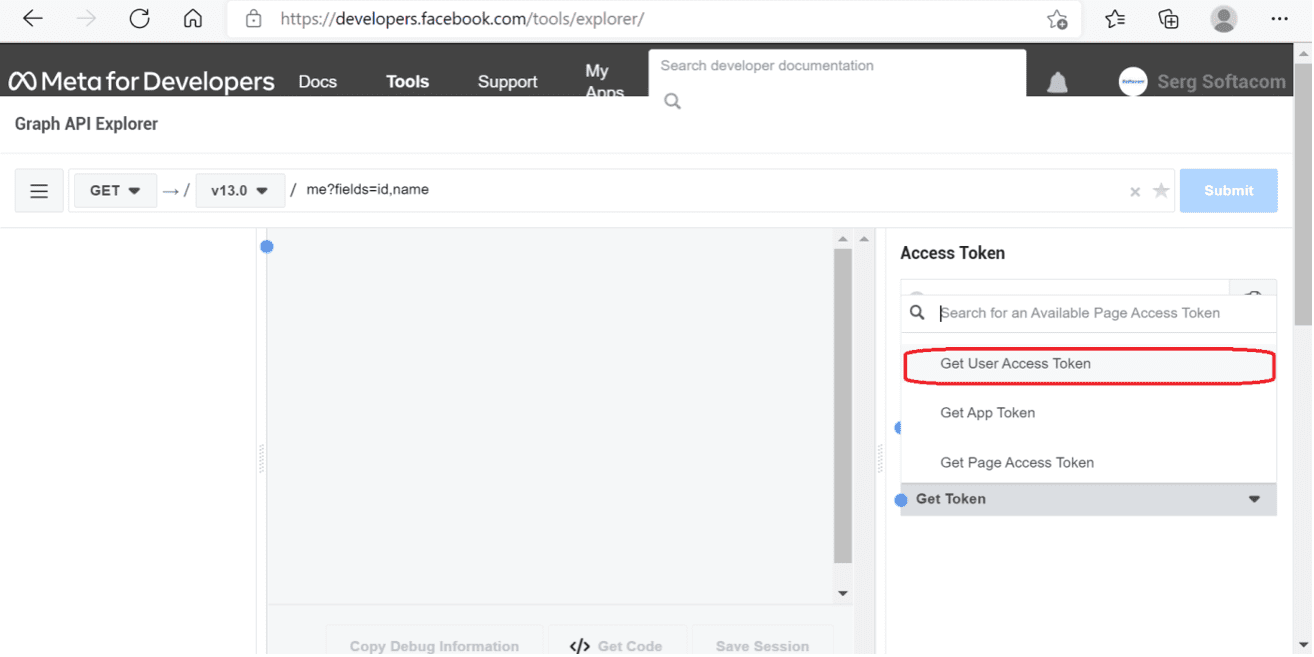1314x657 pixels.
Task: Add this page to favorites star
Action: coord(1057,19)
